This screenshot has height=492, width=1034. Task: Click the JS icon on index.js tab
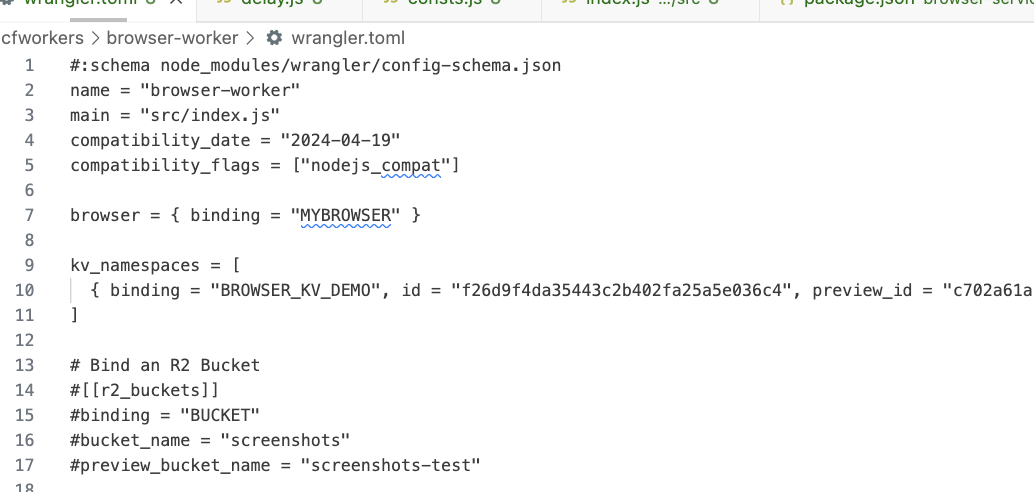click(569, 3)
